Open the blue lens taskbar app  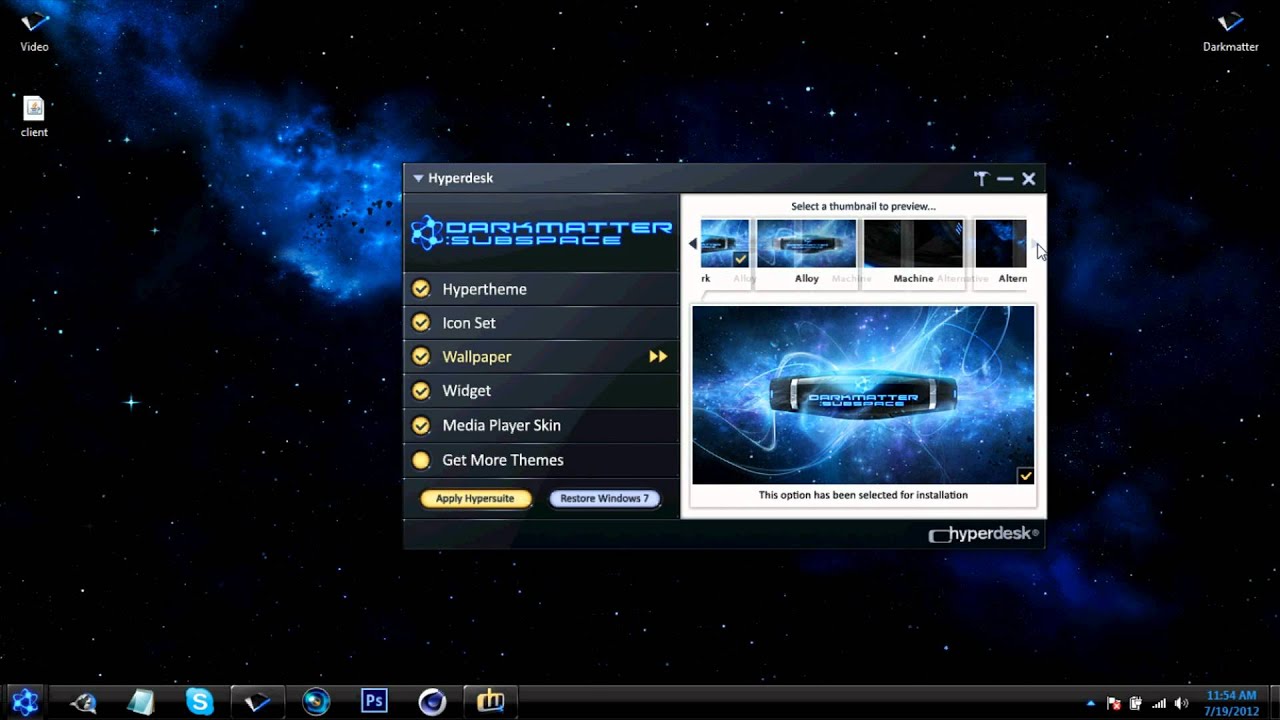(x=316, y=702)
